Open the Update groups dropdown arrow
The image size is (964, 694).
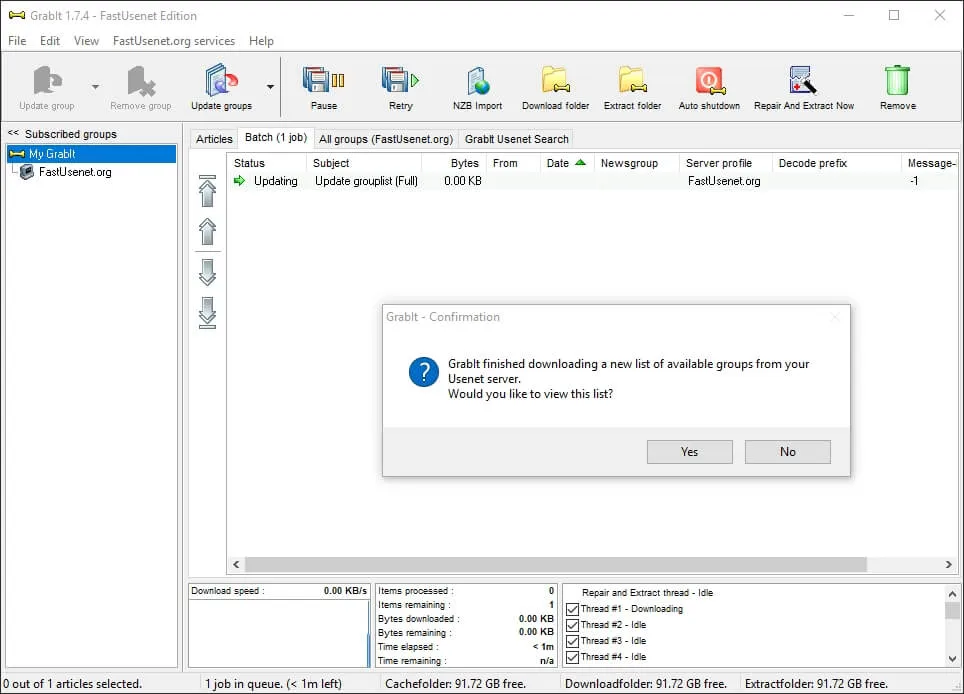coord(271,87)
